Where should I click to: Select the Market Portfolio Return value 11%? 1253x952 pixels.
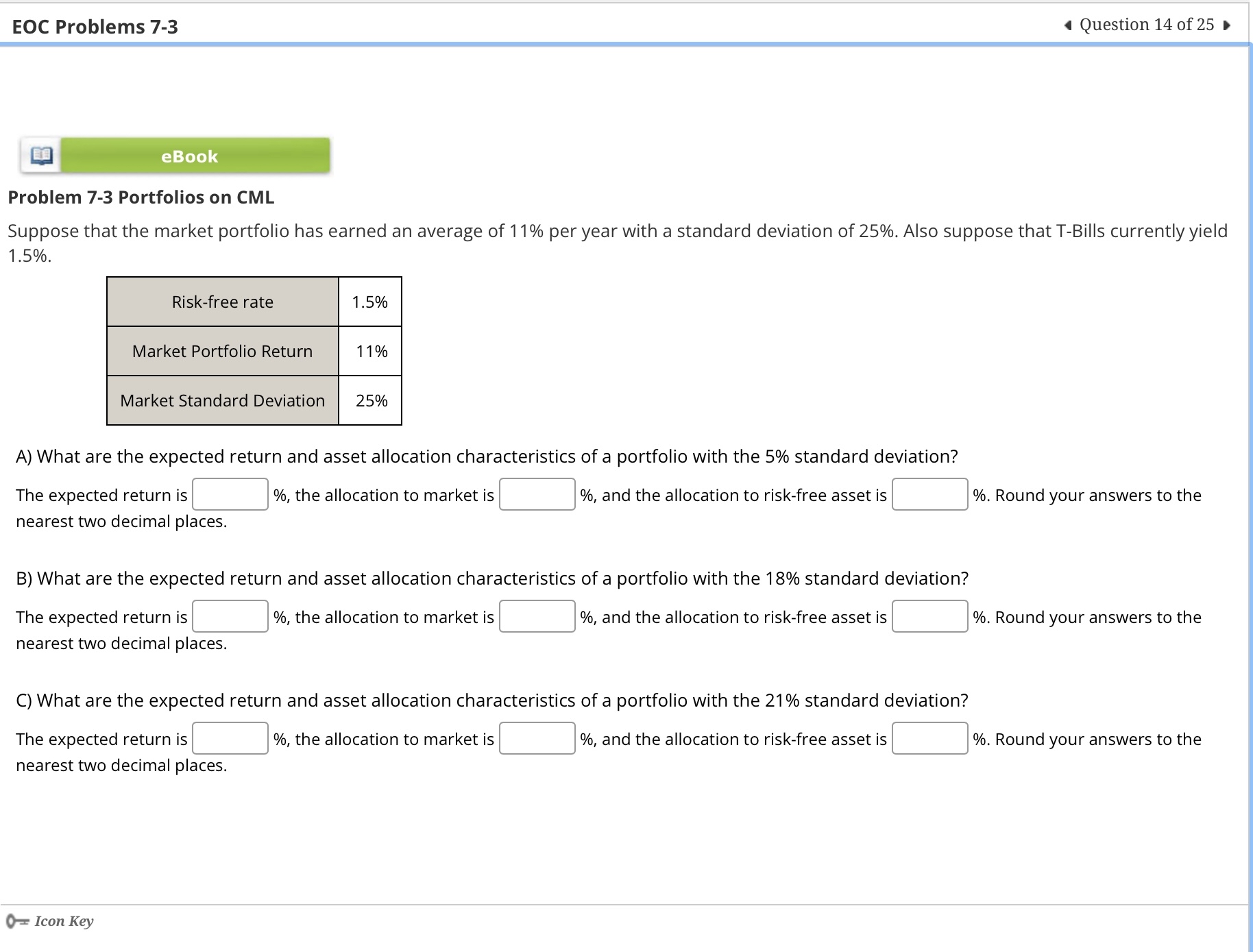click(x=369, y=351)
